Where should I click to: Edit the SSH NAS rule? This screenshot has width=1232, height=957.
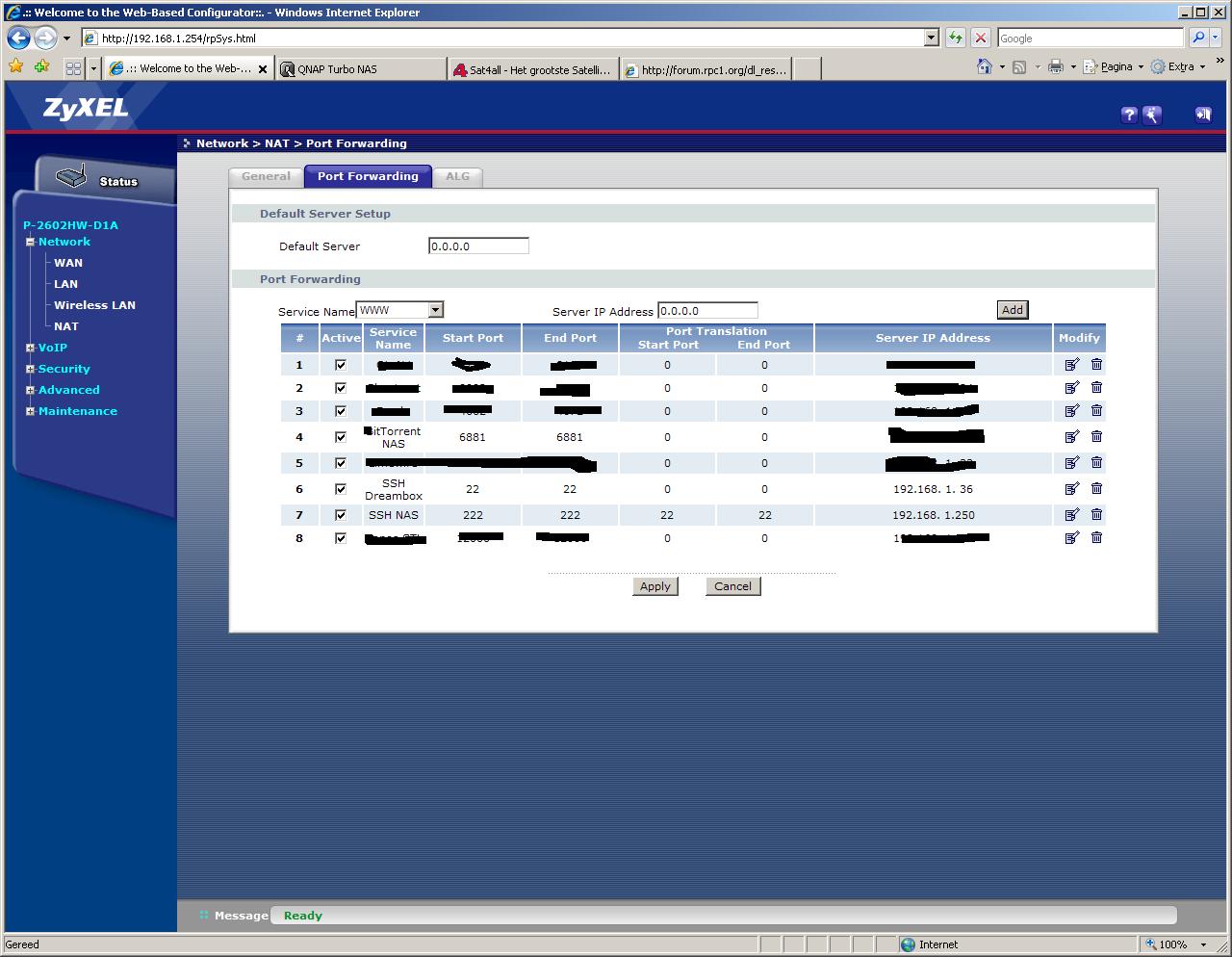(x=1072, y=514)
